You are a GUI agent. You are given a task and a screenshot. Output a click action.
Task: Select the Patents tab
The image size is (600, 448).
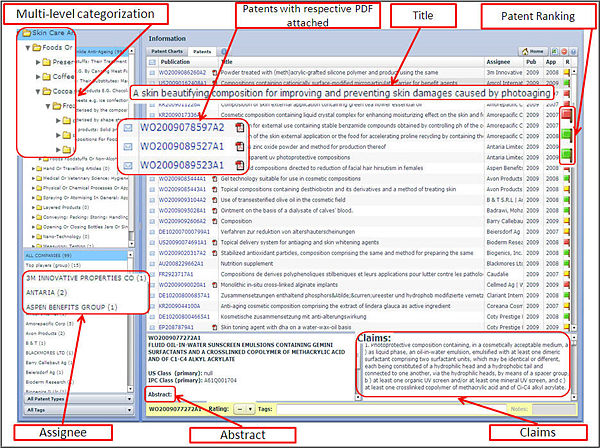point(202,52)
